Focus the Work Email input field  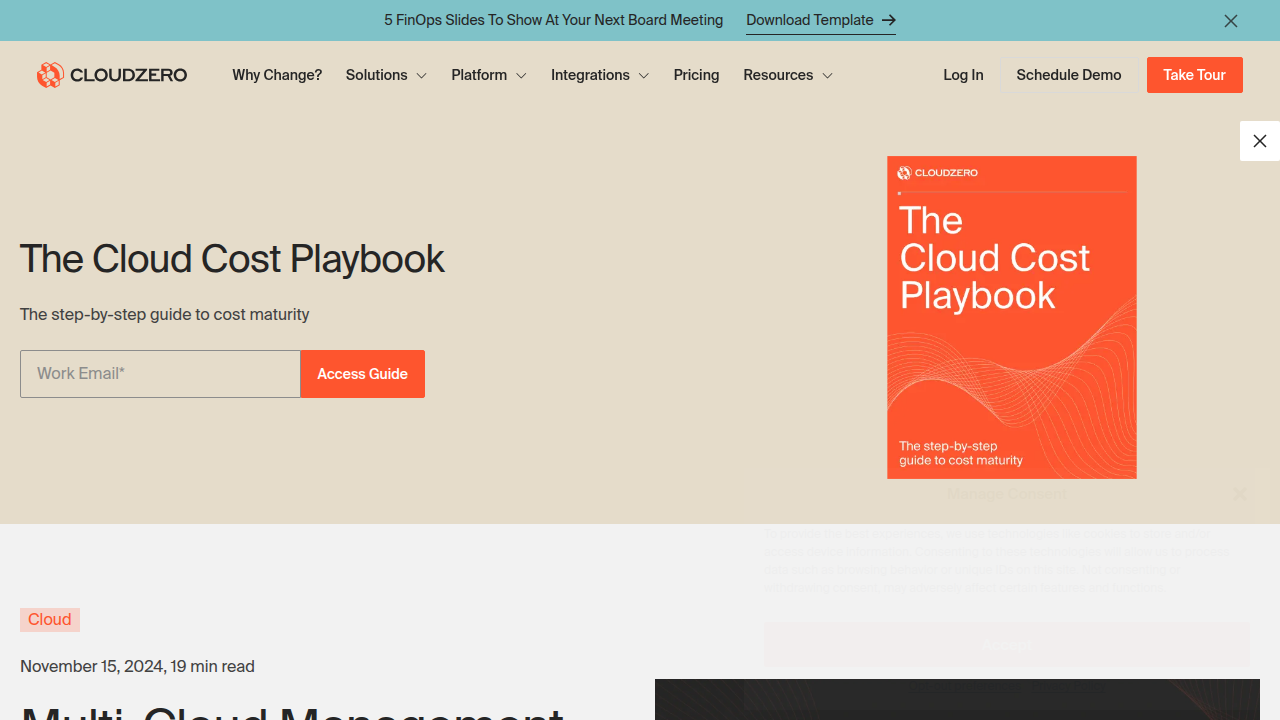pos(160,374)
